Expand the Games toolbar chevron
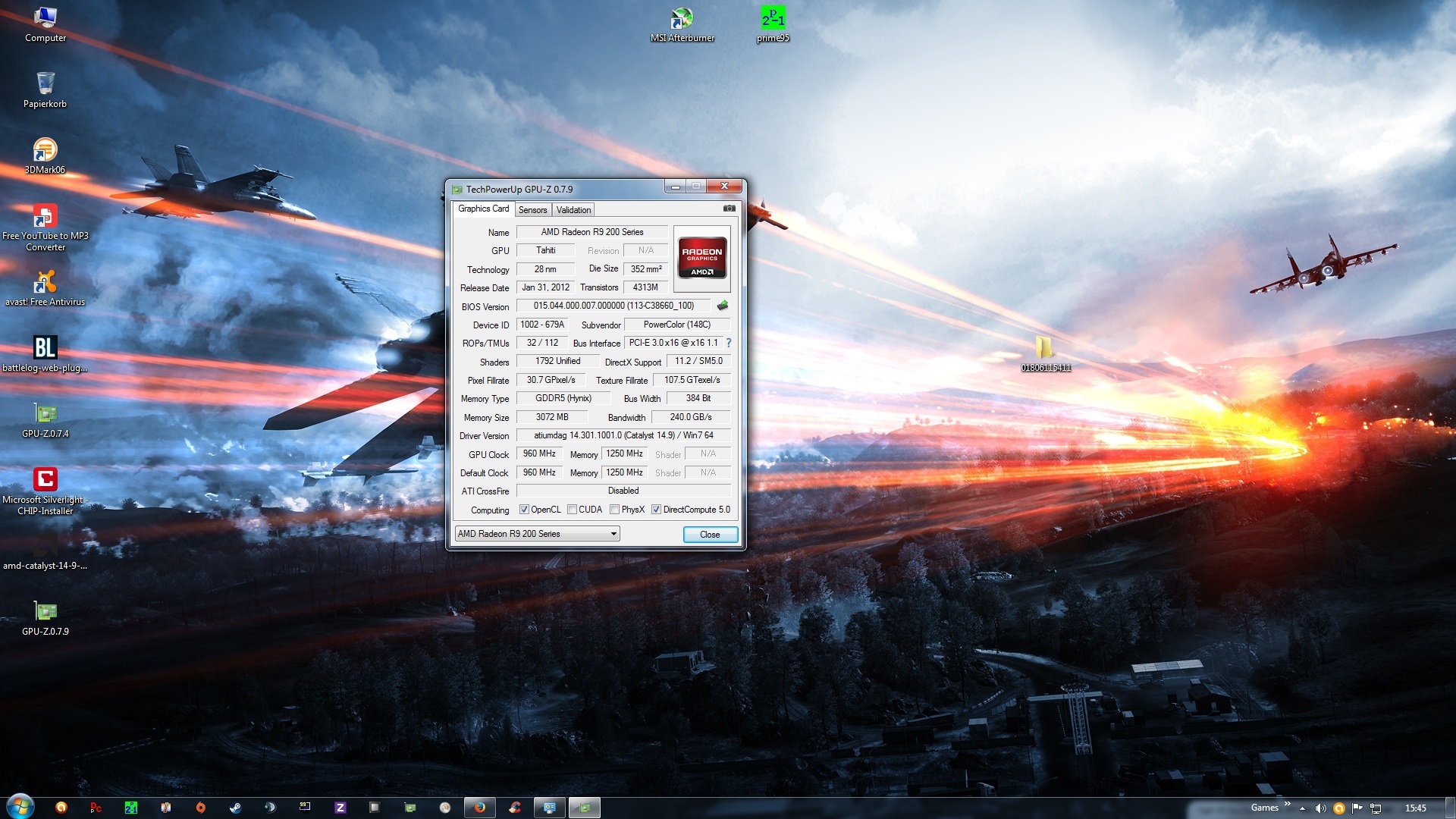 1287,805
